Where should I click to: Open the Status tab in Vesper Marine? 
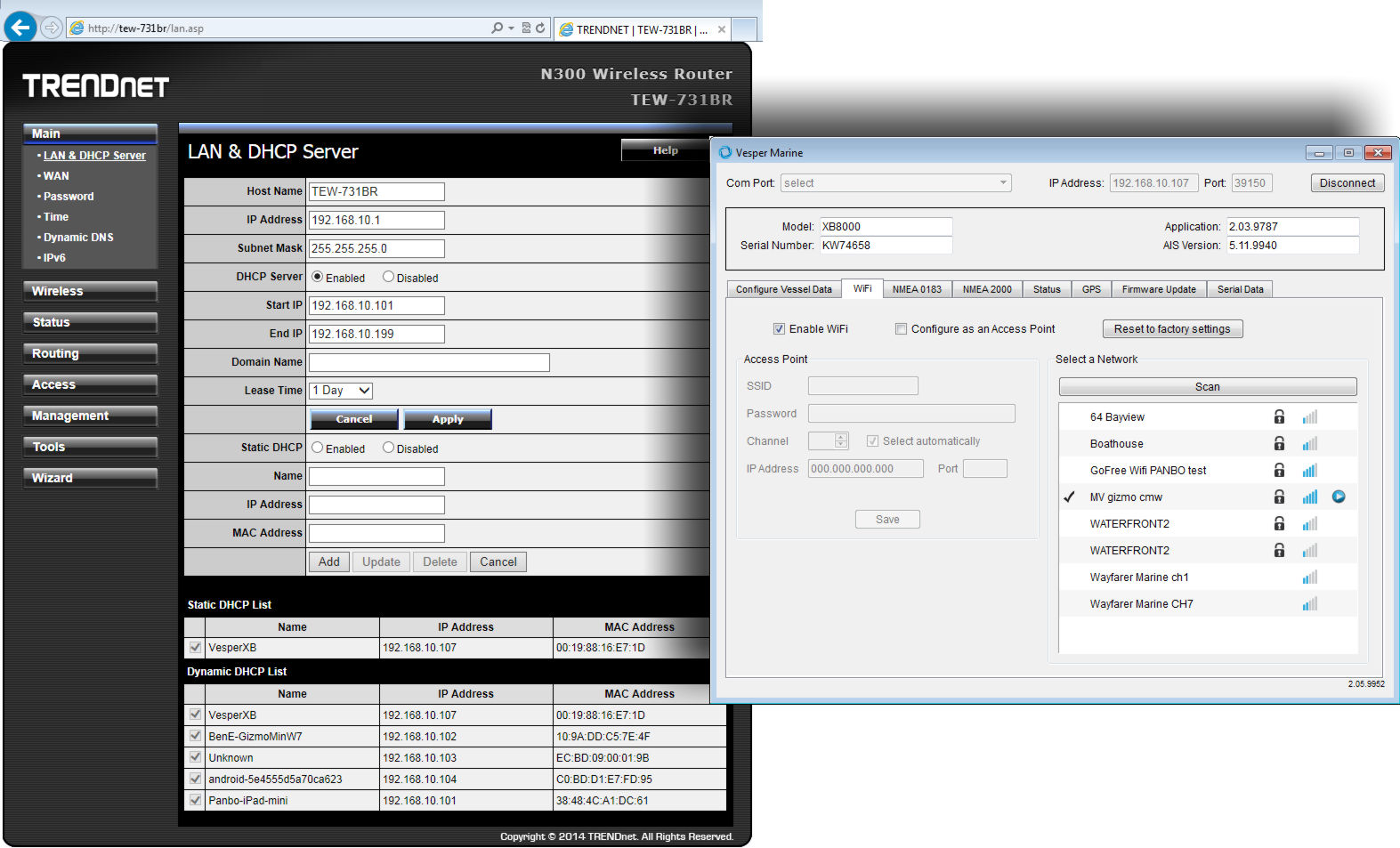tap(1047, 289)
